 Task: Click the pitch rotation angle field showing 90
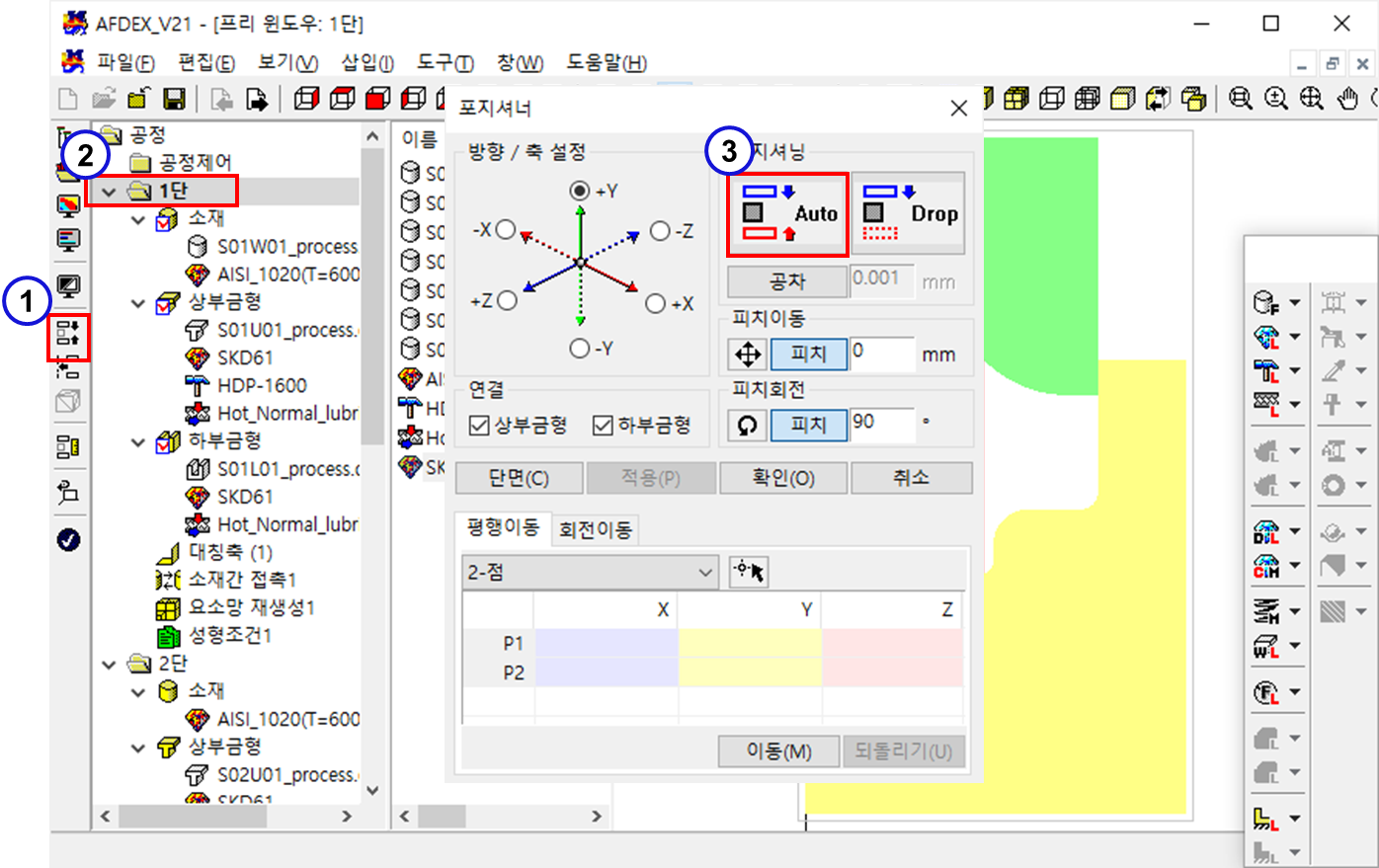[881, 423]
